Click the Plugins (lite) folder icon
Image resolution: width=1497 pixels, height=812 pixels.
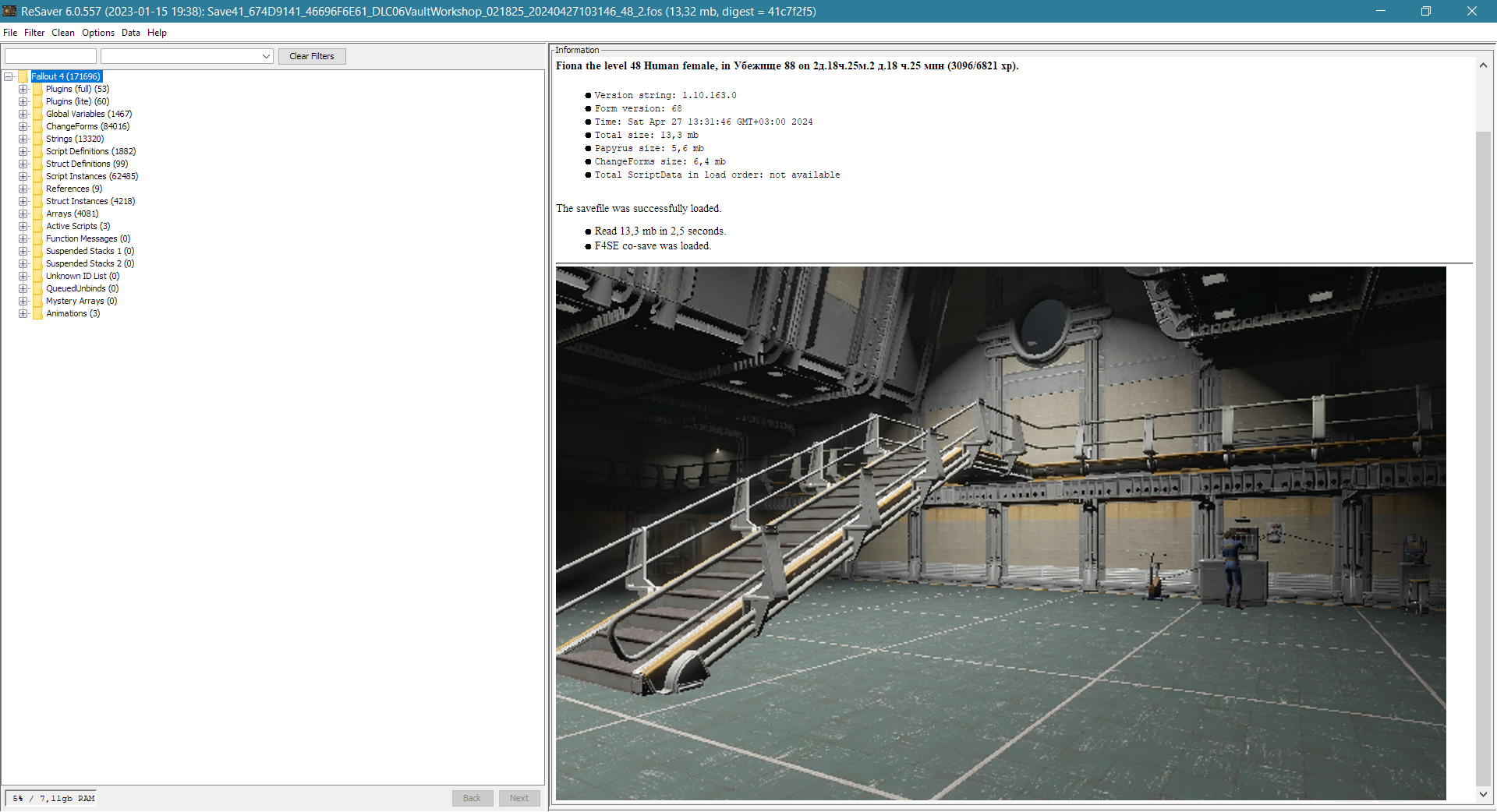[37, 101]
